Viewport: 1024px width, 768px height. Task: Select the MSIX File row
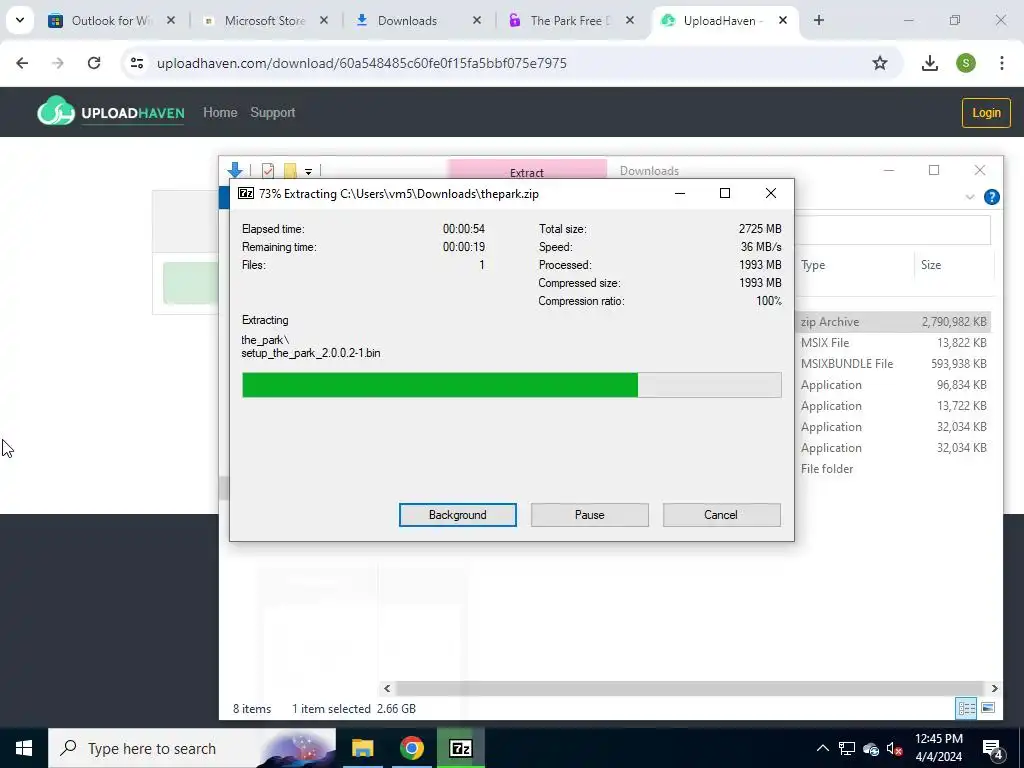tap(893, 343)
